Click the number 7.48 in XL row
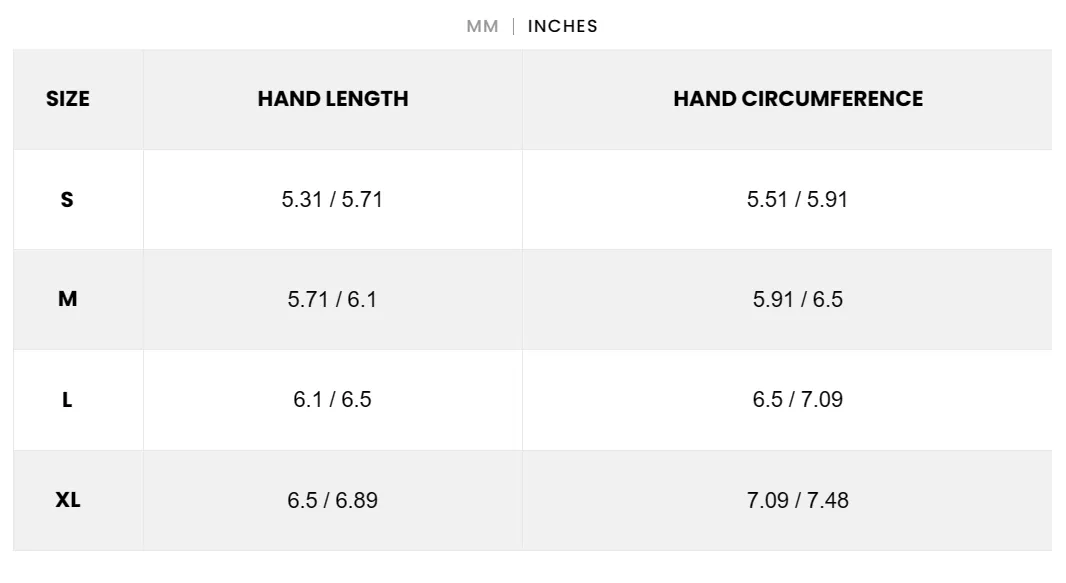The image size is (1066, 583). (827, 500)
